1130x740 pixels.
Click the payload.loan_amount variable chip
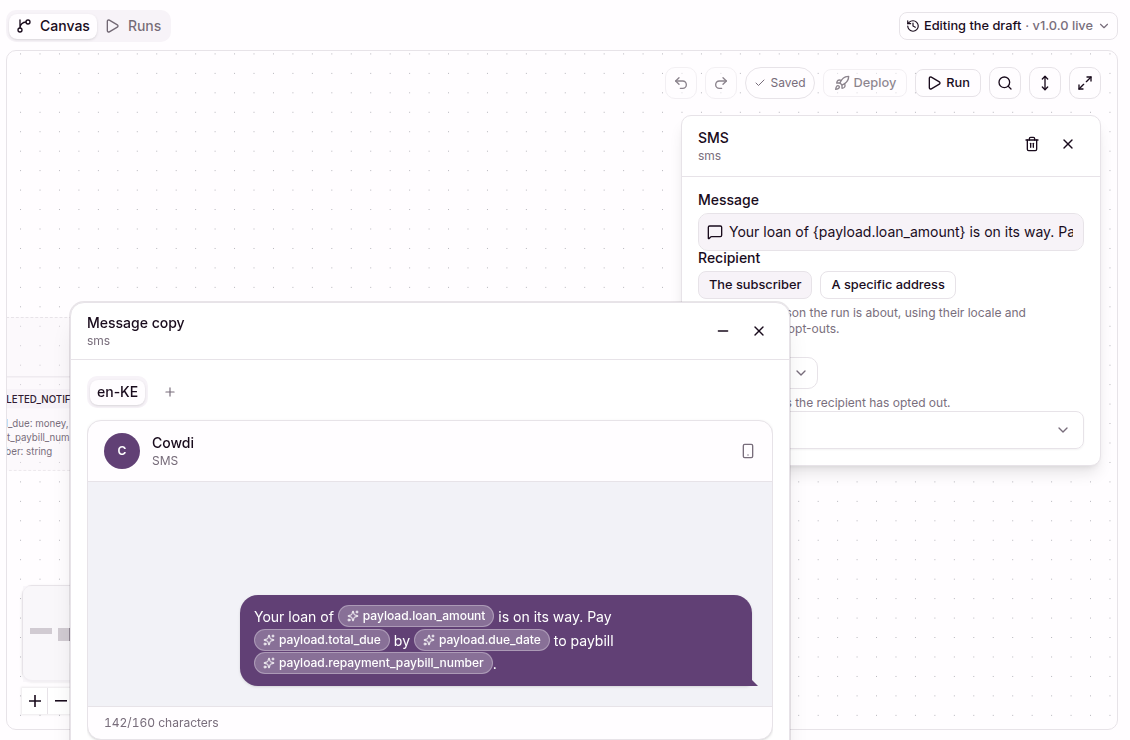416,616
